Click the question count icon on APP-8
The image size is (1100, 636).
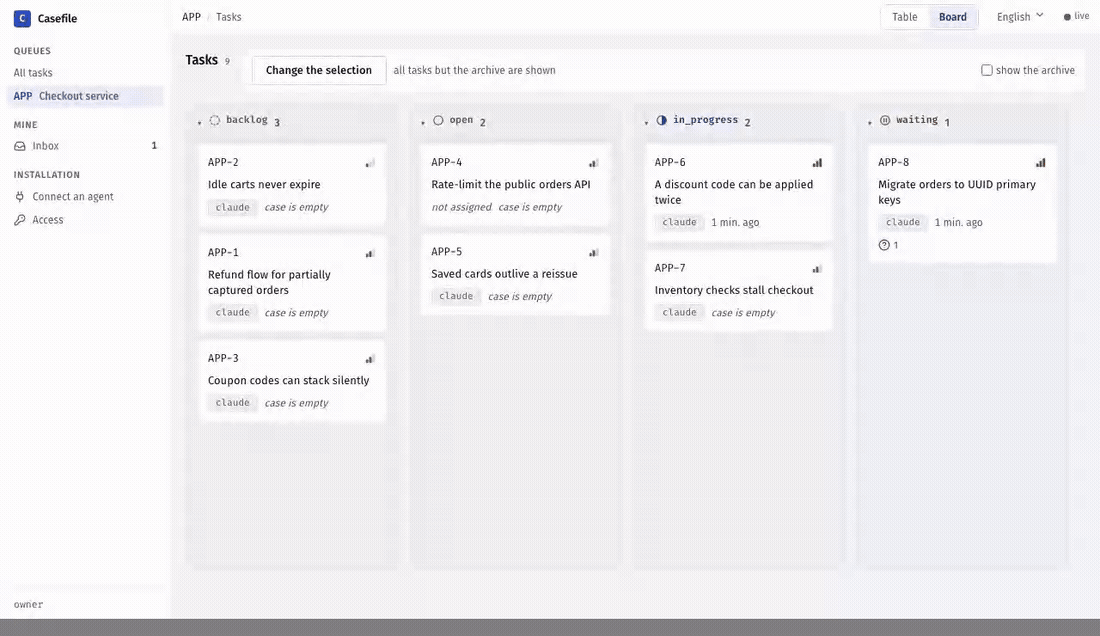884,245
